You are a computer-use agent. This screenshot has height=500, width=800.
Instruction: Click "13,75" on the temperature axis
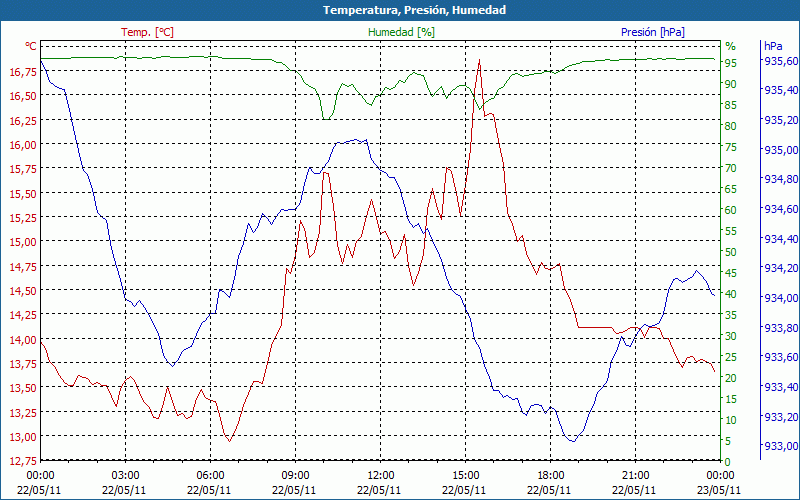pos(23,363)
